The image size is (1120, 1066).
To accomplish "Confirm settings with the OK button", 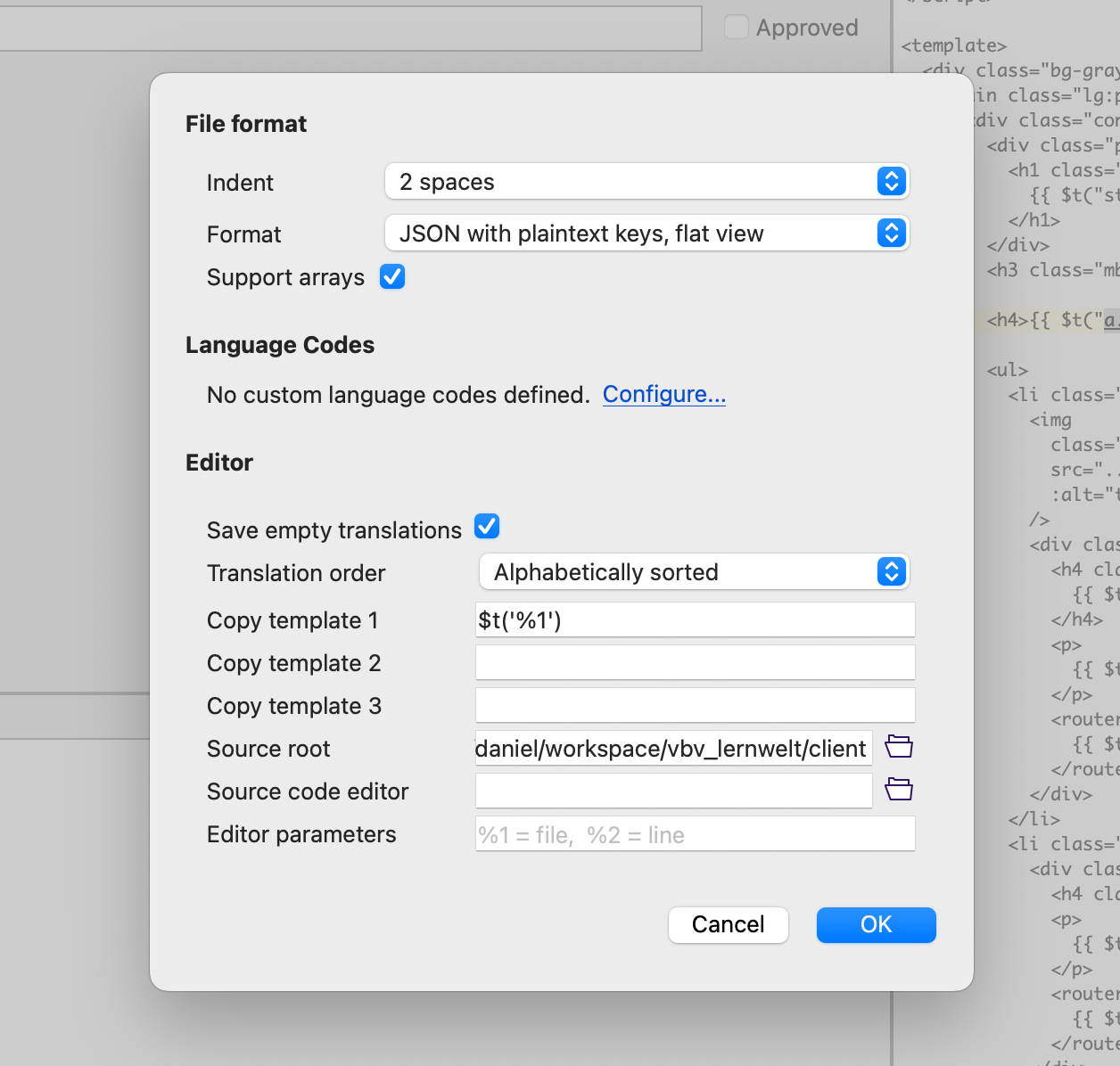I will click(x=876, y=924).
